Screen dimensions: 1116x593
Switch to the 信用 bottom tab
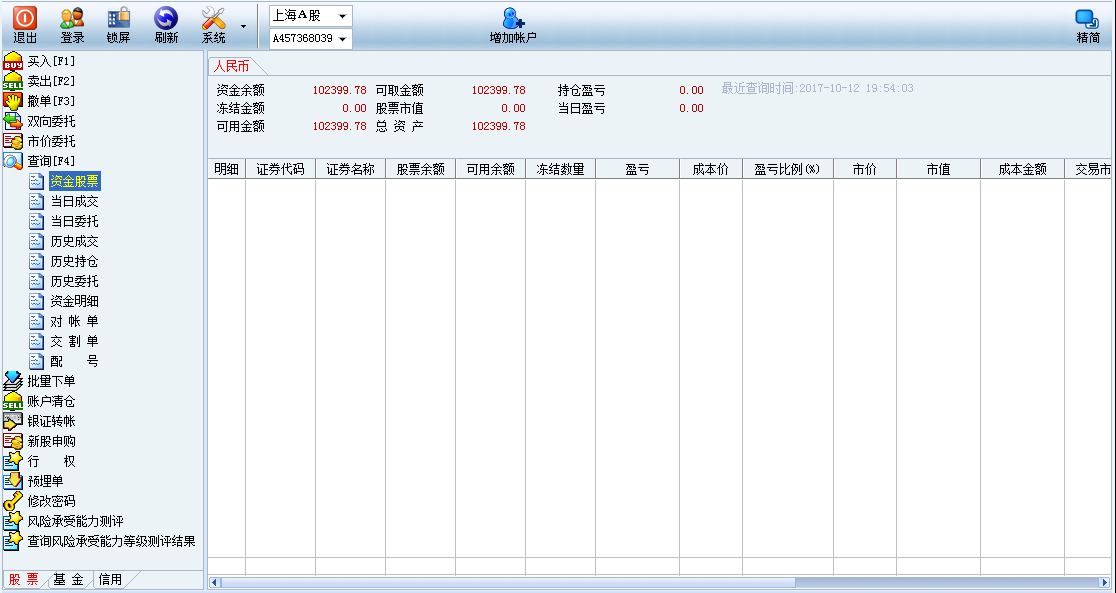coord(110,579)
